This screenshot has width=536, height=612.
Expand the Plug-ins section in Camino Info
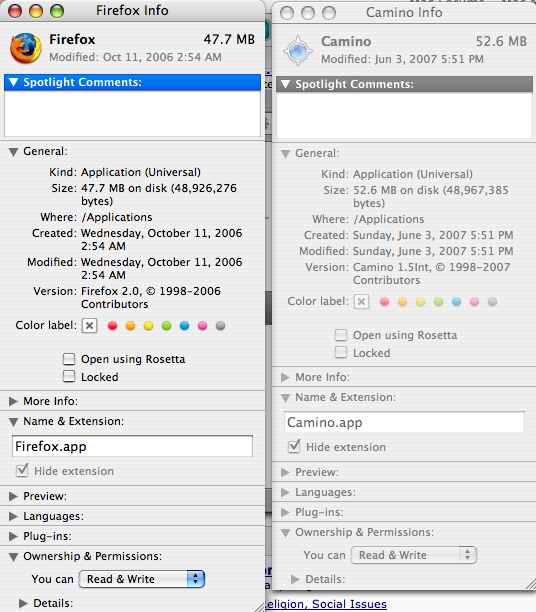(286, 512)
